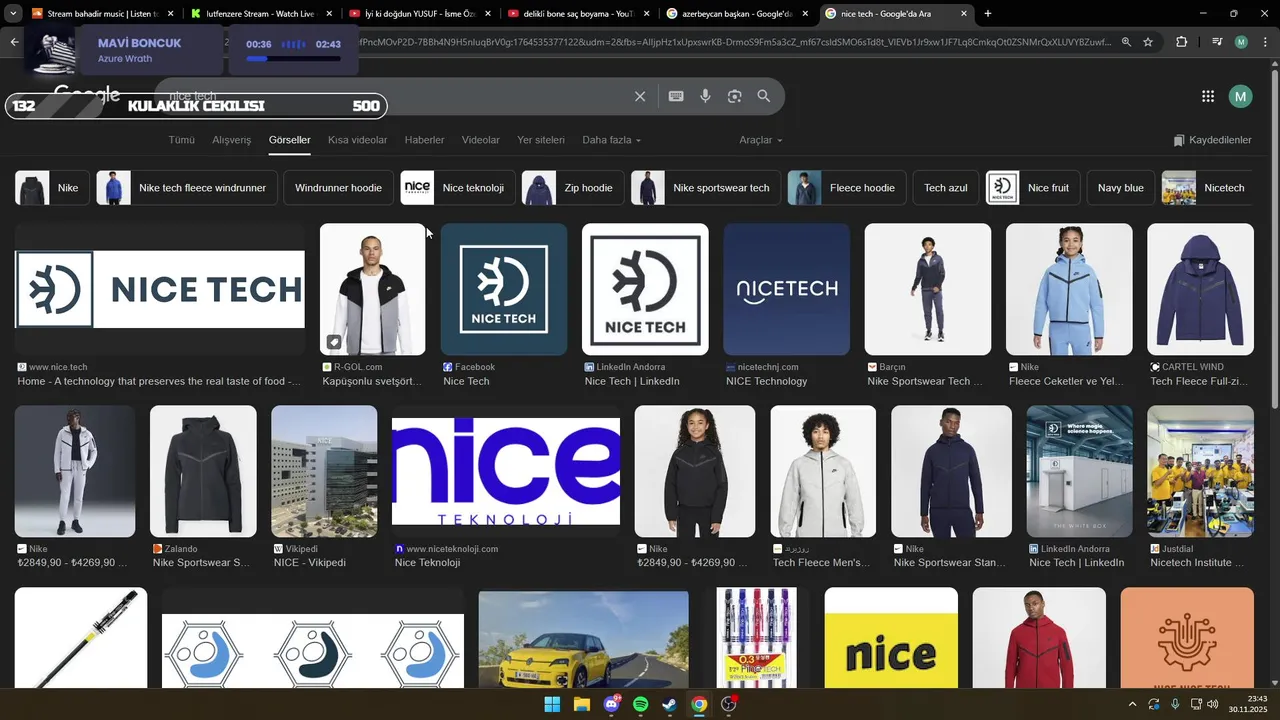Viewport: 1280px width, 720px height.
Task: Submit search with the magnifier icon
Action: (x=764, y=96)
